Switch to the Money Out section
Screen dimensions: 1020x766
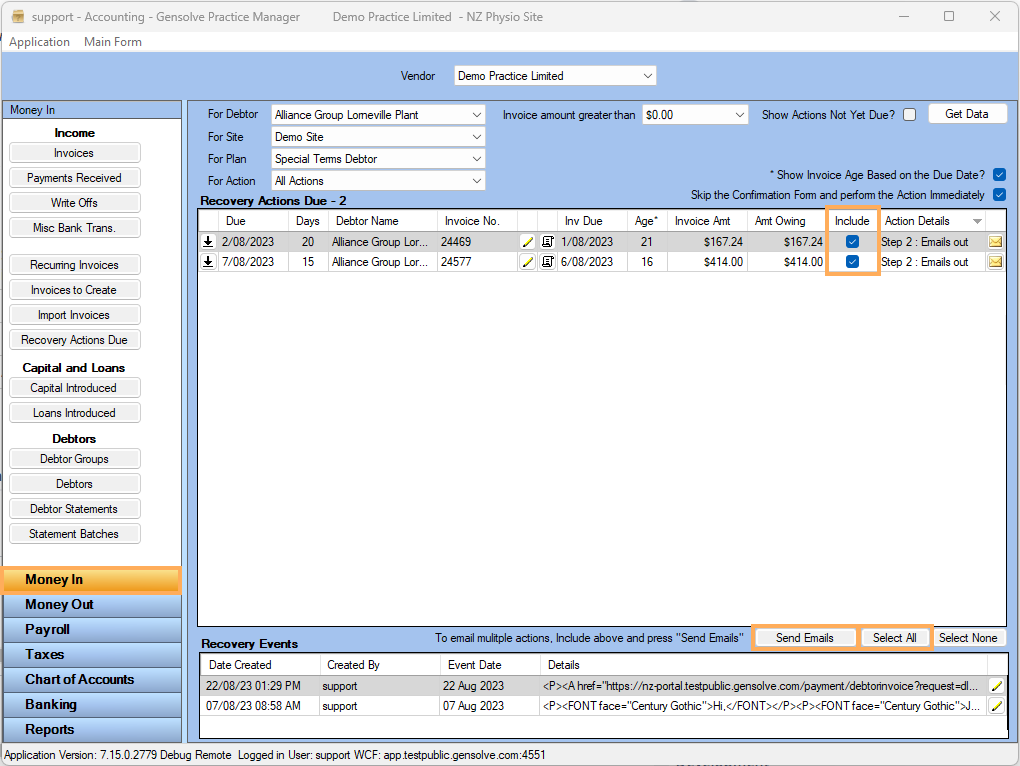[60, 605]
